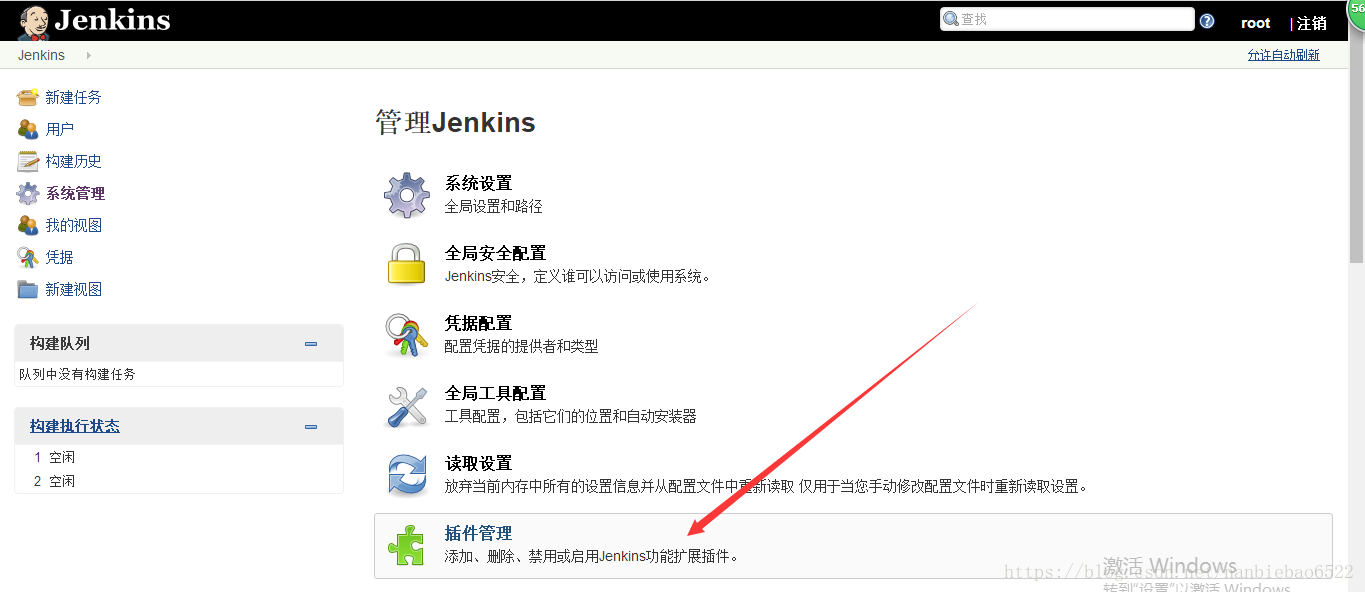Enable auto refresh via 允许自动刷新 link
This screenshot has width=1365, height=592.
1283,55
